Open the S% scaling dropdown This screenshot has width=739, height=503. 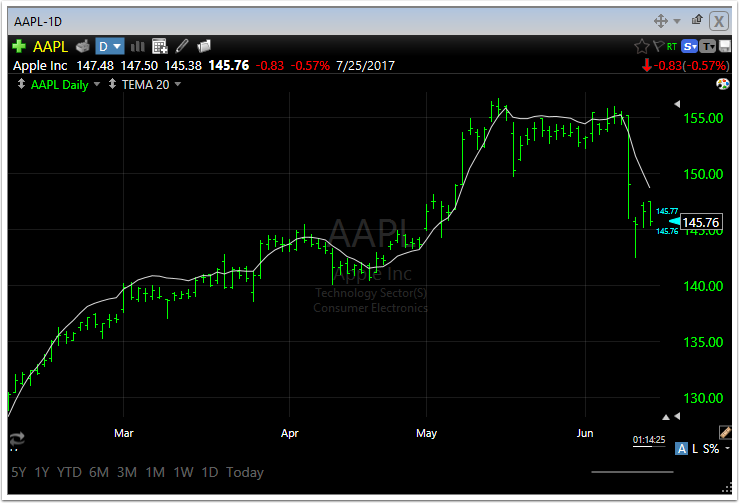(716, 449)
